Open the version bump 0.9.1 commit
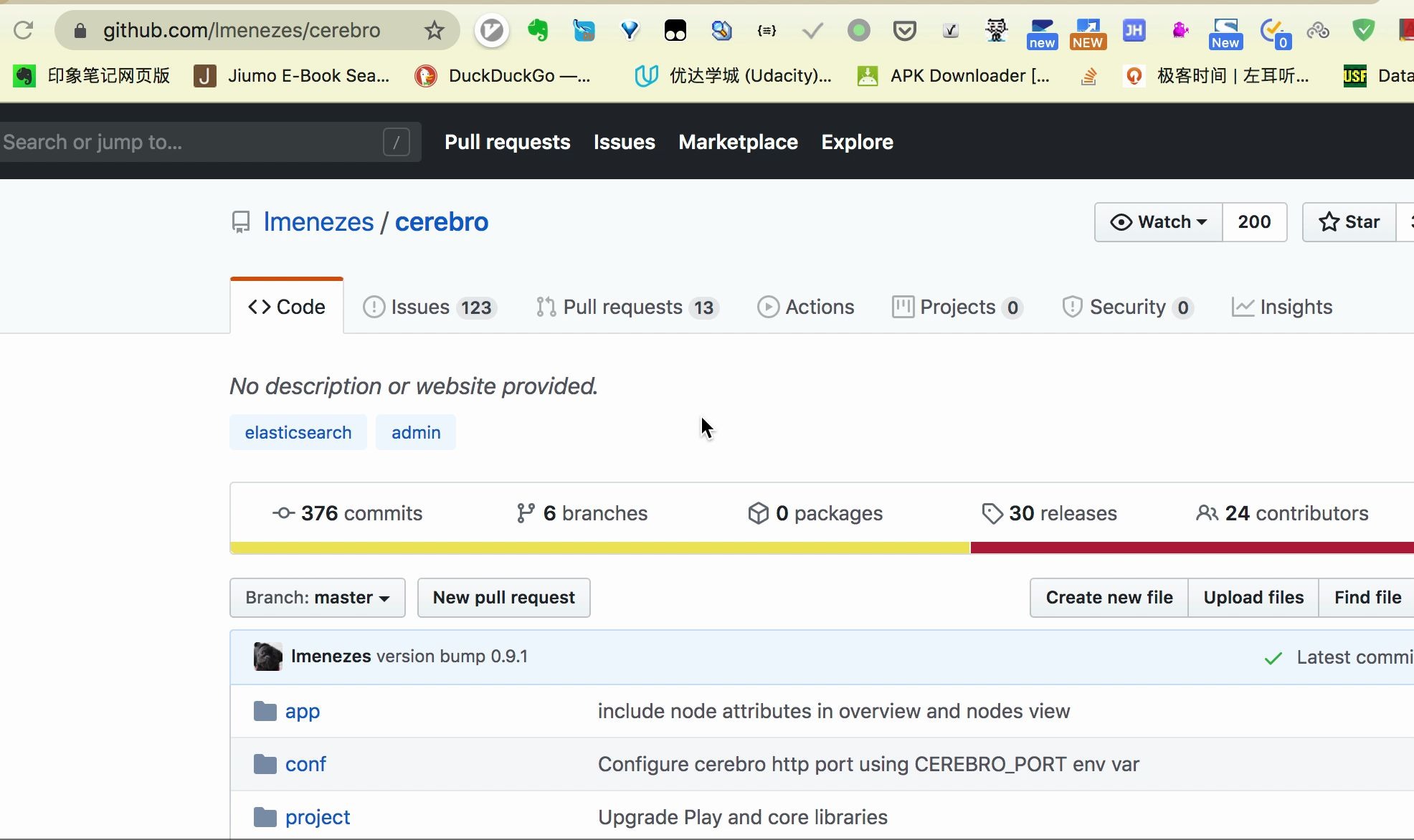Screen dimensions: 1414x840 [452, 657]
